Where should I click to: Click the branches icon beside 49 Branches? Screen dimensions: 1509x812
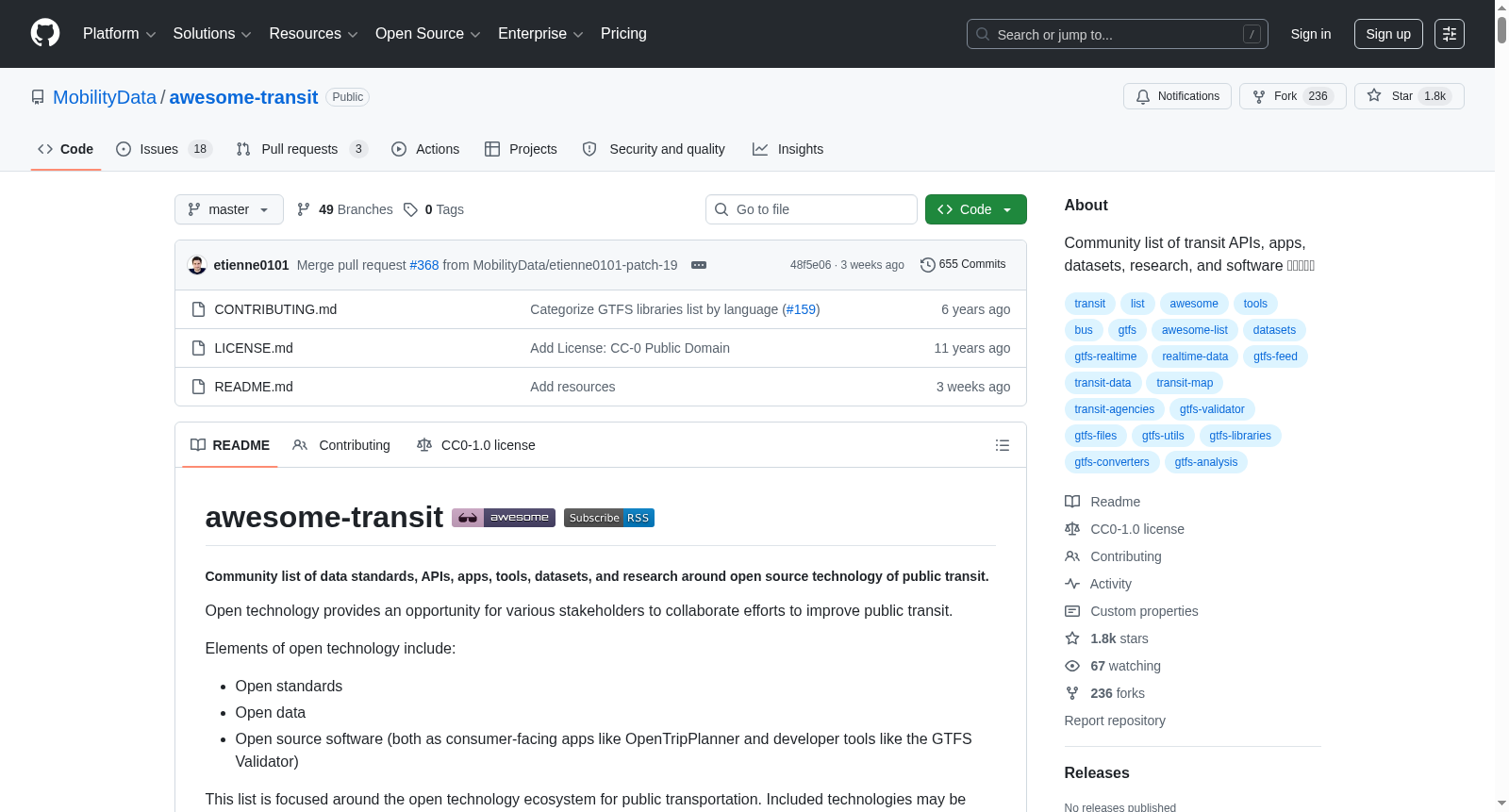tap(304, 209)
